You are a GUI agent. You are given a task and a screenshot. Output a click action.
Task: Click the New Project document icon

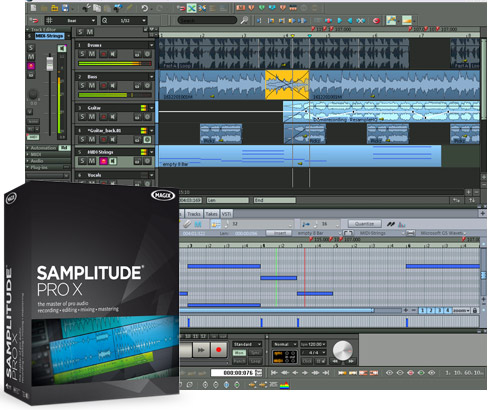(33, 7)
